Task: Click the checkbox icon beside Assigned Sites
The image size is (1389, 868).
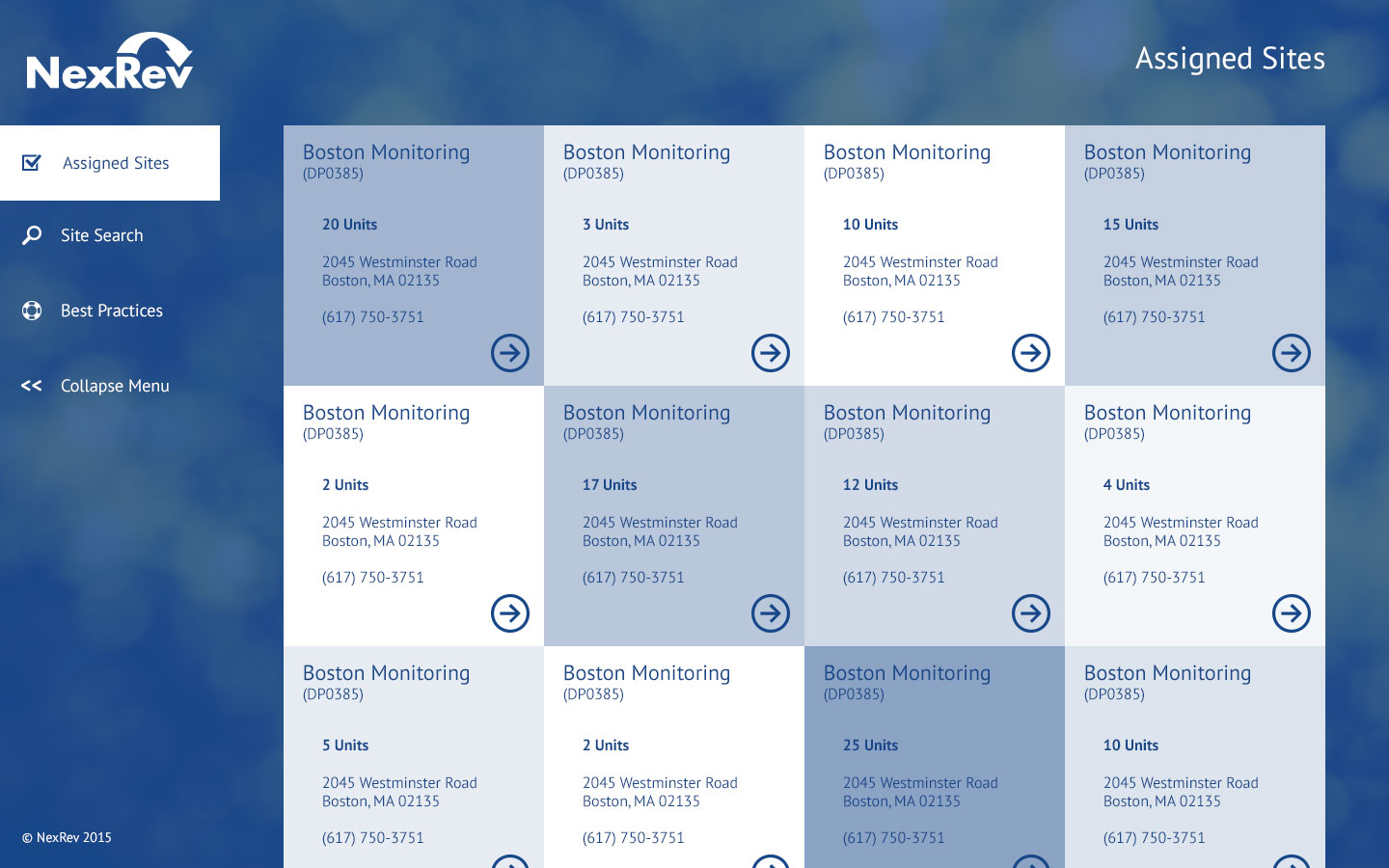Action: [x=32, y=163]
